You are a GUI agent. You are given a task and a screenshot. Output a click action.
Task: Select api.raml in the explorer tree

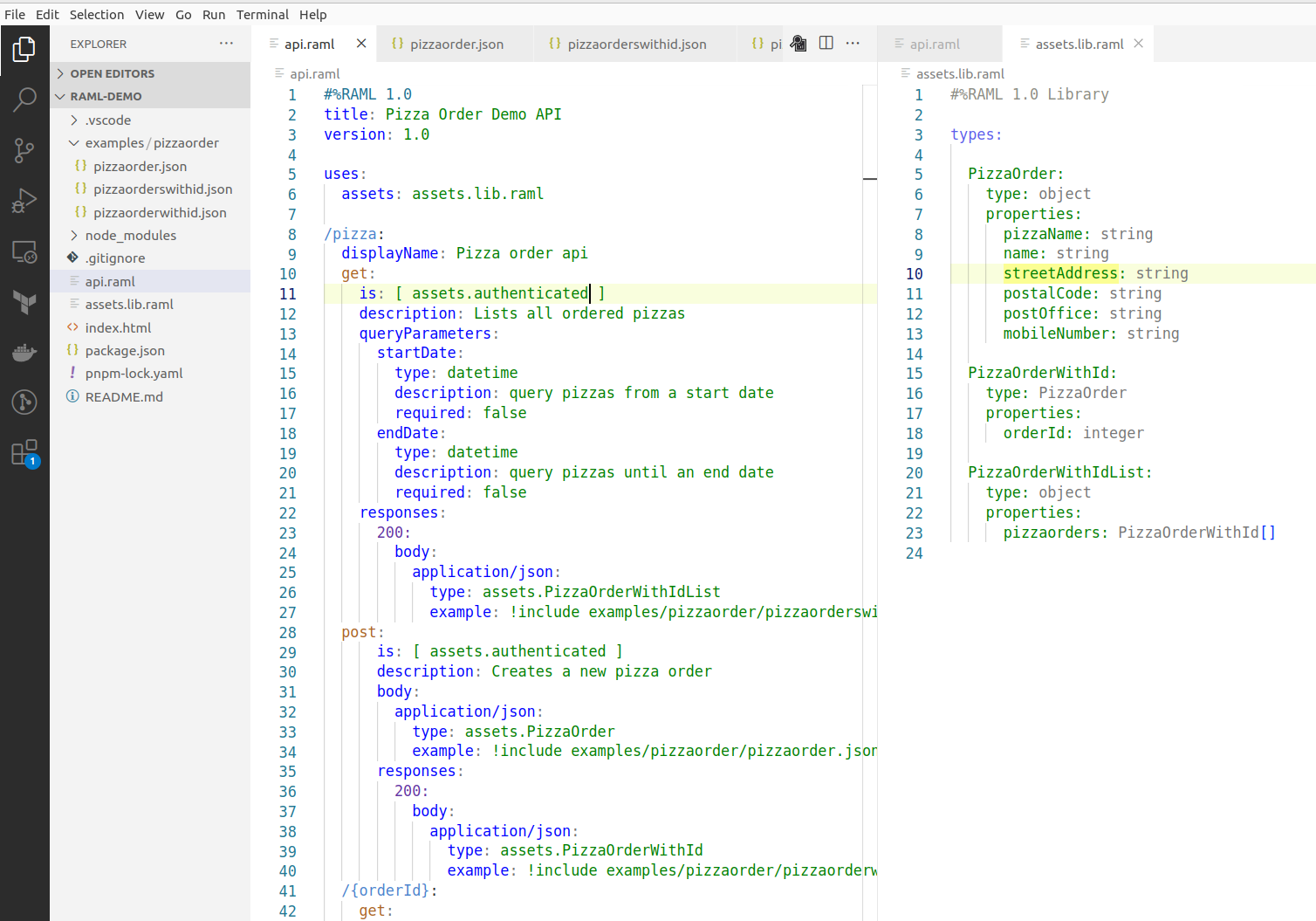(x=150, y=281)
